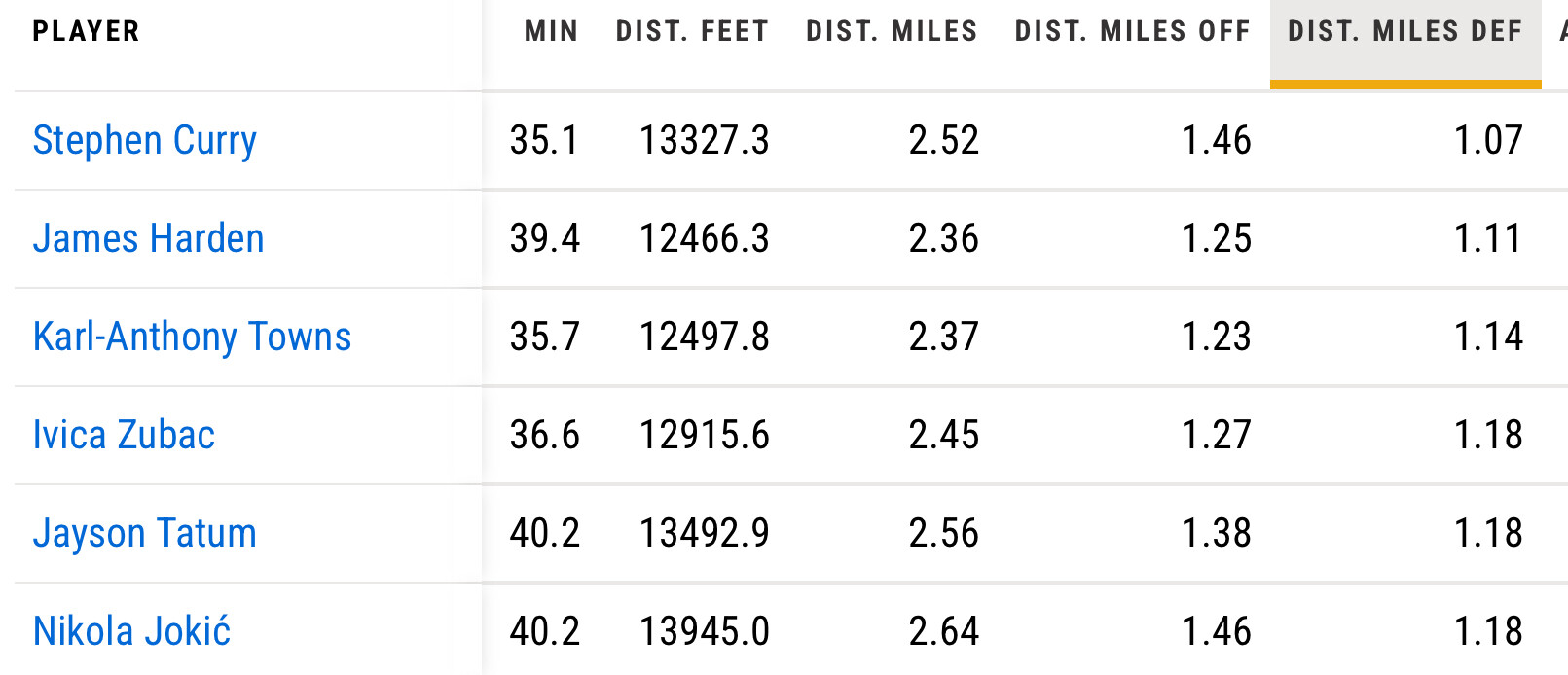The width and height of the screenshot is (1568, 675).
Task: Sort by DIST. FEET header
Action: (692, 32)
